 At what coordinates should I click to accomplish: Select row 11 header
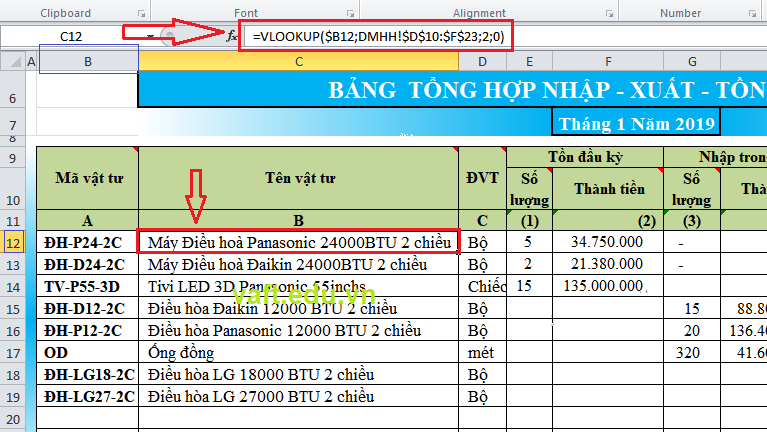coord(13,221)
